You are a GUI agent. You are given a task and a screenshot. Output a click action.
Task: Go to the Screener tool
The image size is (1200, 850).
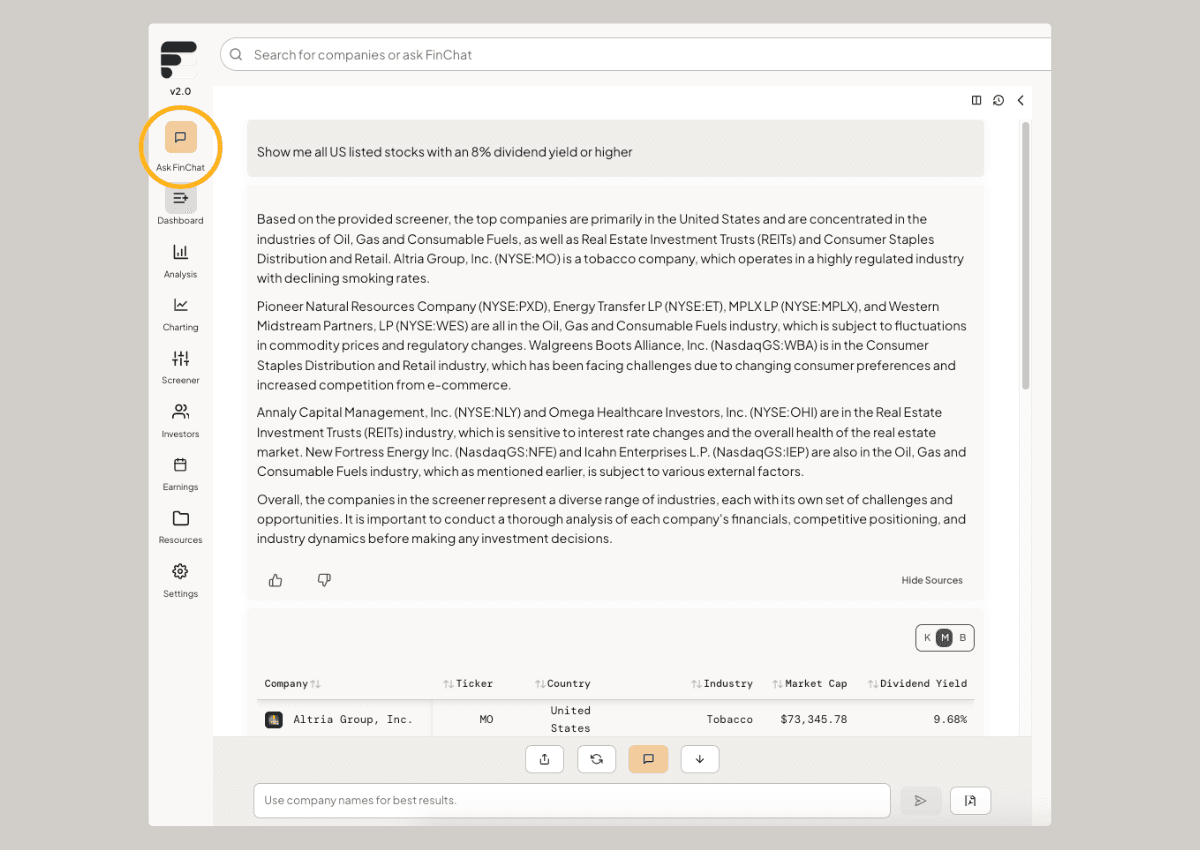pyautogui.click(x=180, y=365)
